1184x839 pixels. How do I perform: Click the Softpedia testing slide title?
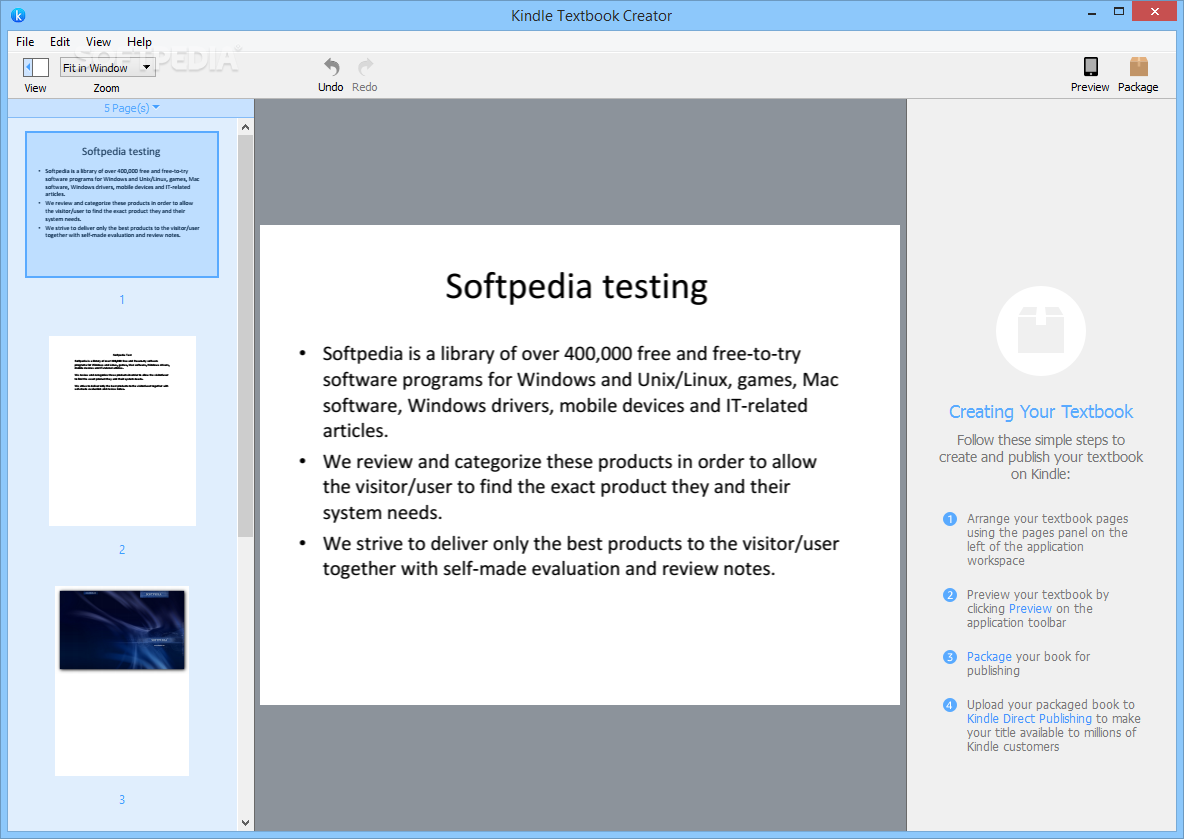click(576, 287)
